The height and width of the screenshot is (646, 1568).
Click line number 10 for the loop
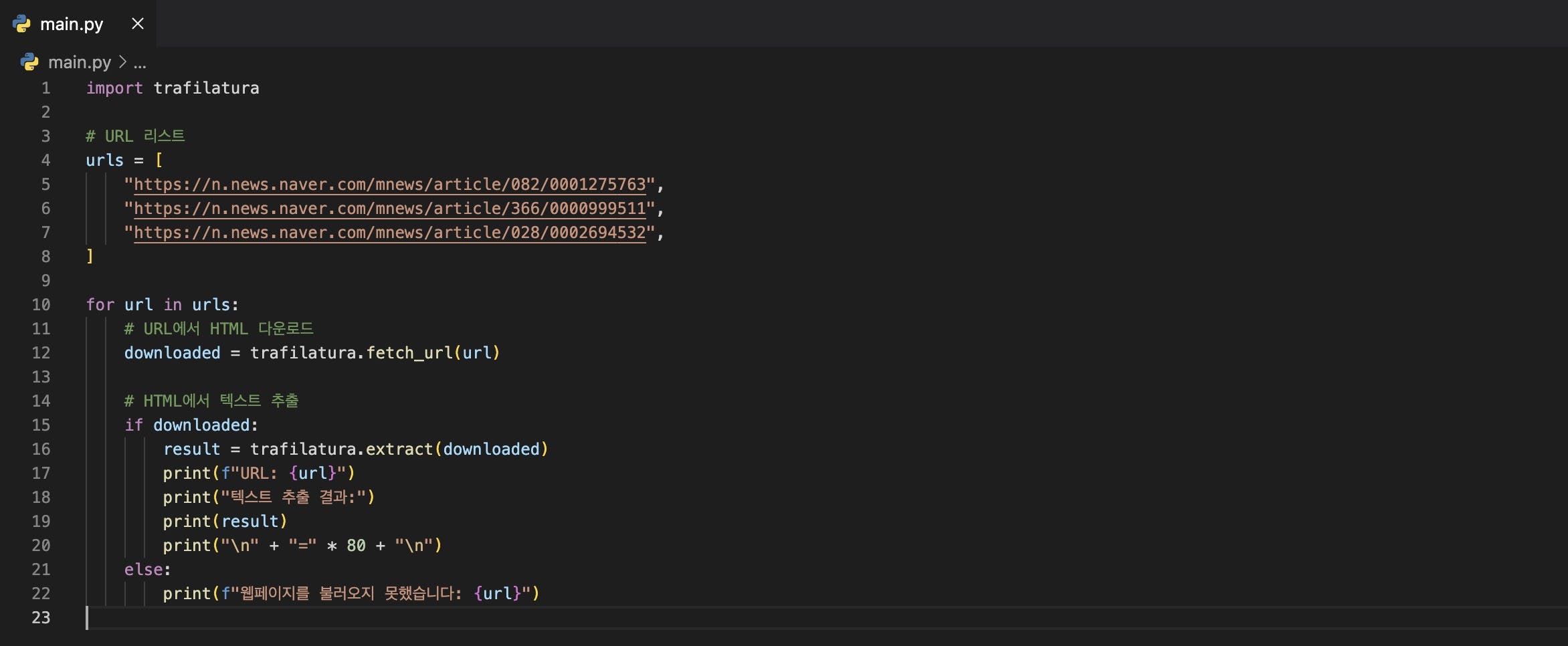pos(41,305)
